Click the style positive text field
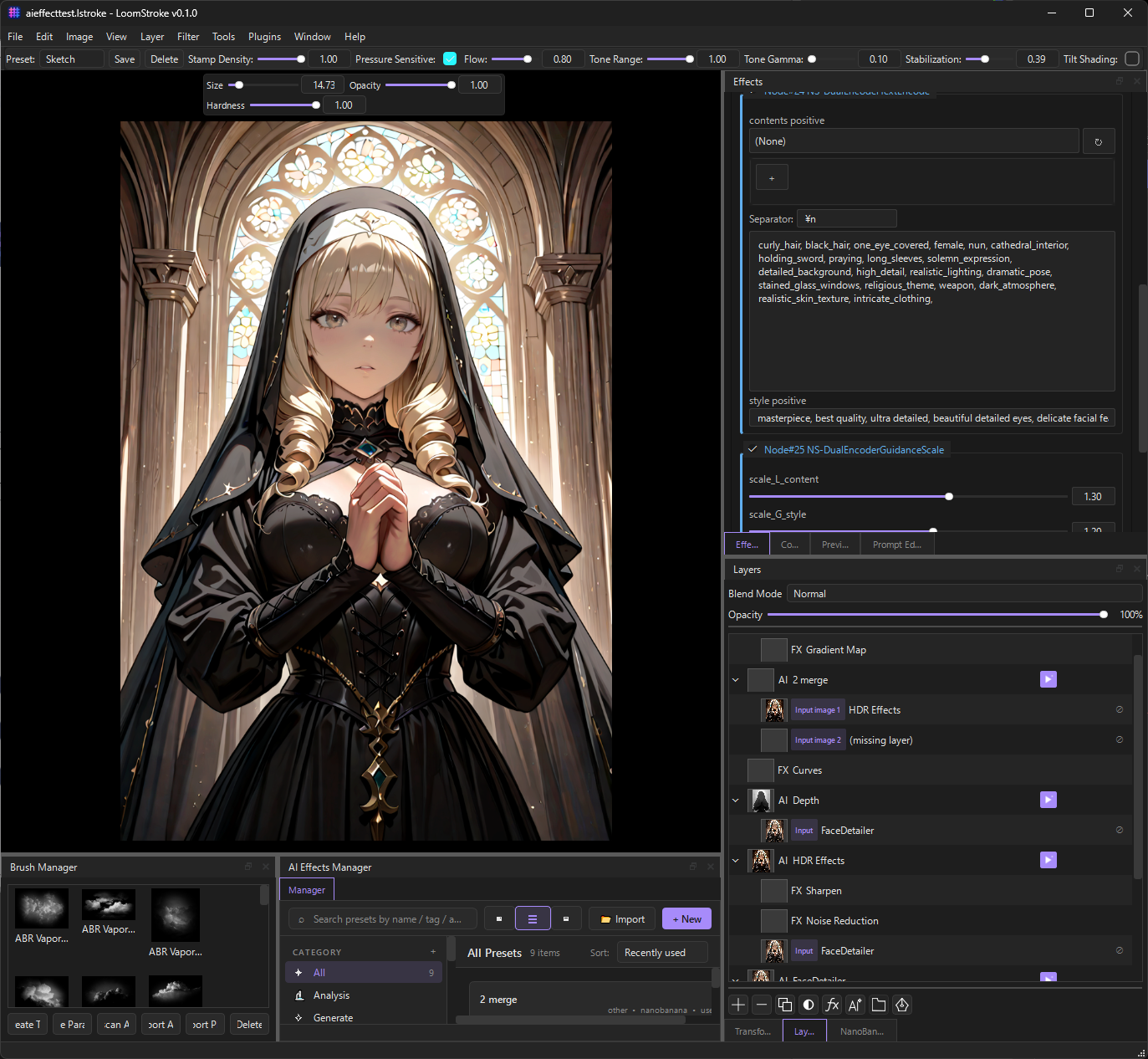This screenshot has width=1148, height=1059. [x=931, y=418]
